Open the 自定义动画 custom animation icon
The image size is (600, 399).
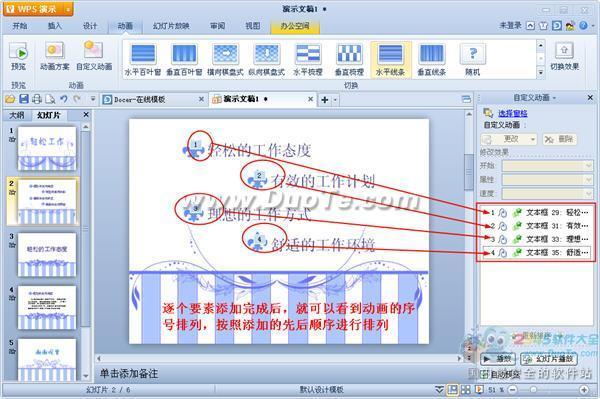pyautogui.click(x=93, y=50)
